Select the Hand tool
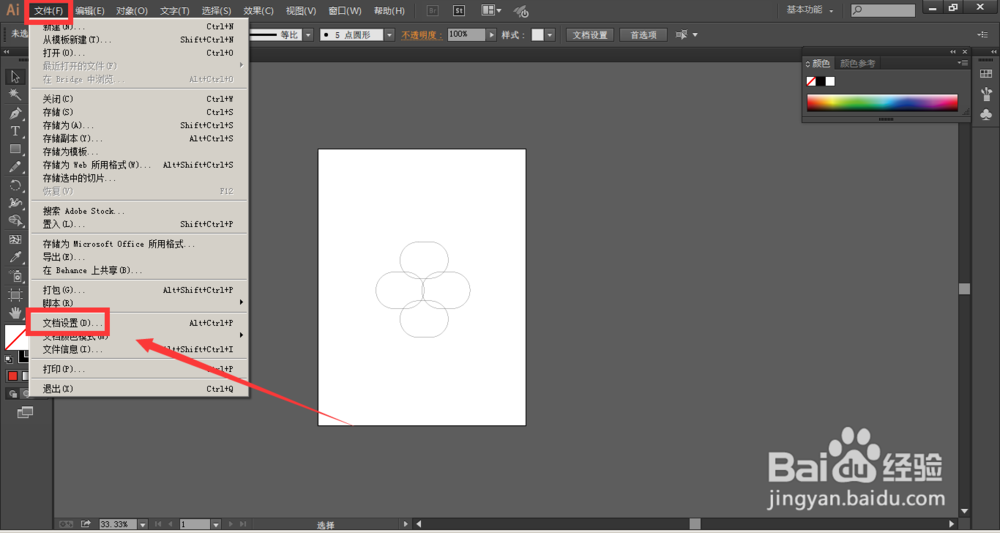Viewport: 1000px width, 533px height. point(15,312)
